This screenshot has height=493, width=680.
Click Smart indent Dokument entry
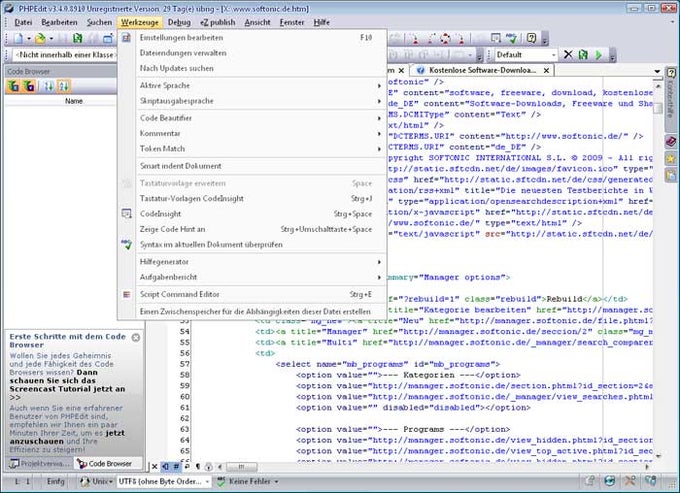[x=252, y=166]
